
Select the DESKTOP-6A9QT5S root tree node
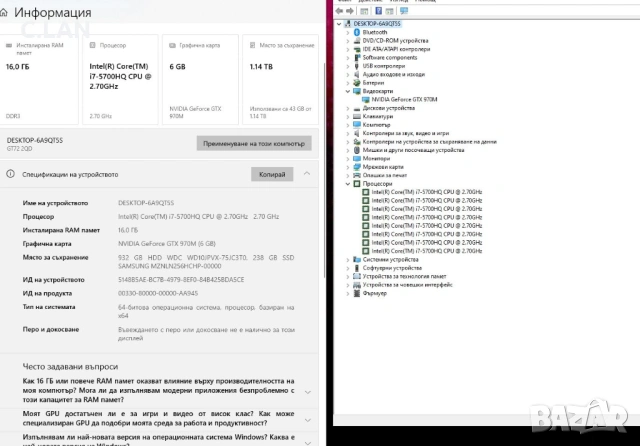[375, 23]
